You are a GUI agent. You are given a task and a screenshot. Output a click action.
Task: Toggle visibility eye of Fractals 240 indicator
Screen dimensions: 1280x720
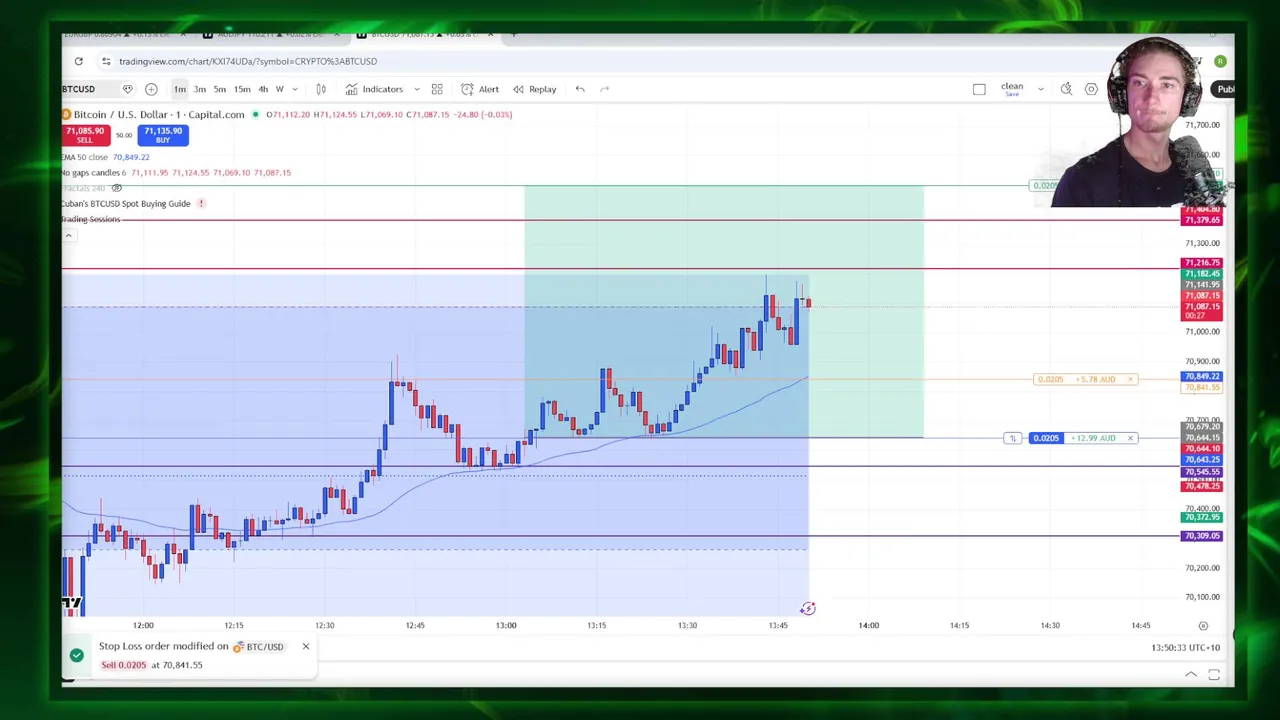click(116, 188)
